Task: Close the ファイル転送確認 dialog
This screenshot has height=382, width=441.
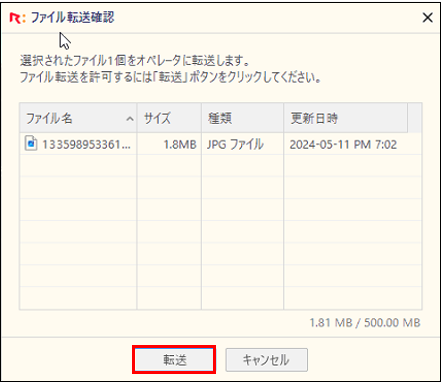Action: 427,17
